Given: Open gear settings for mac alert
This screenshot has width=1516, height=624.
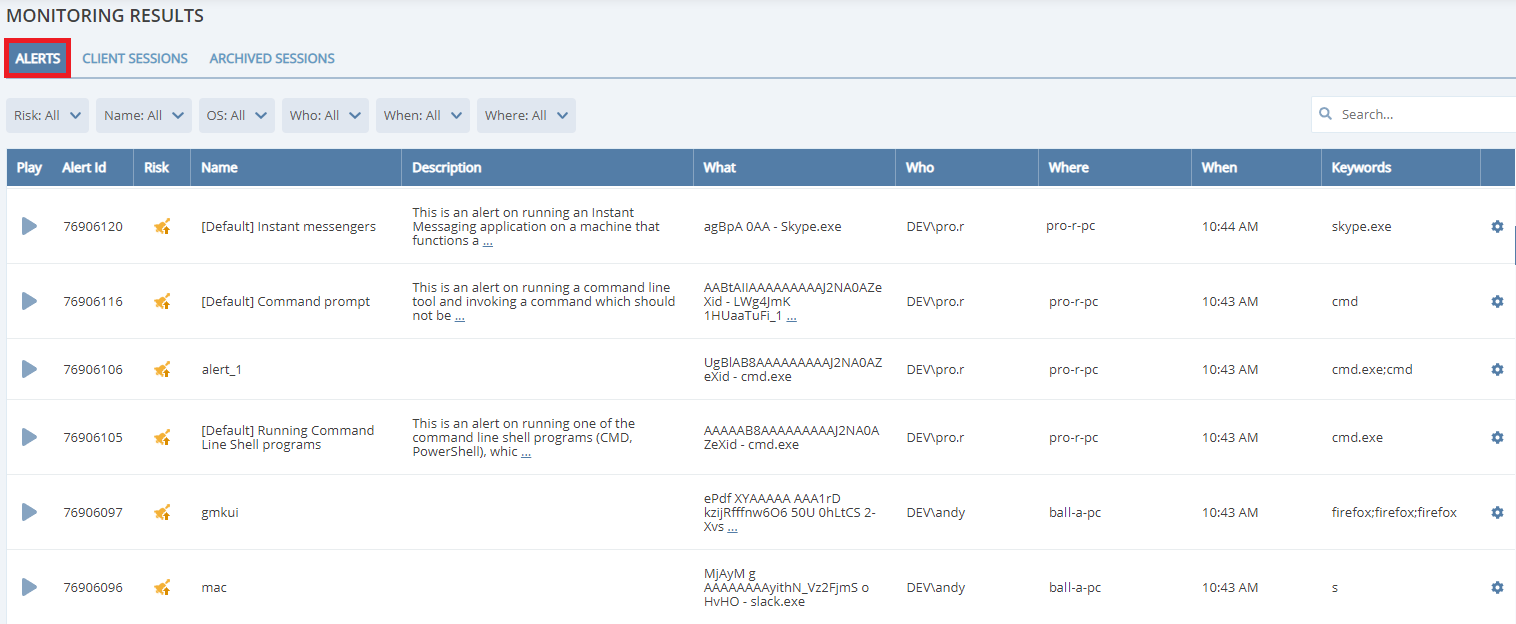Looking at the screenshot, I should 1497,587.
